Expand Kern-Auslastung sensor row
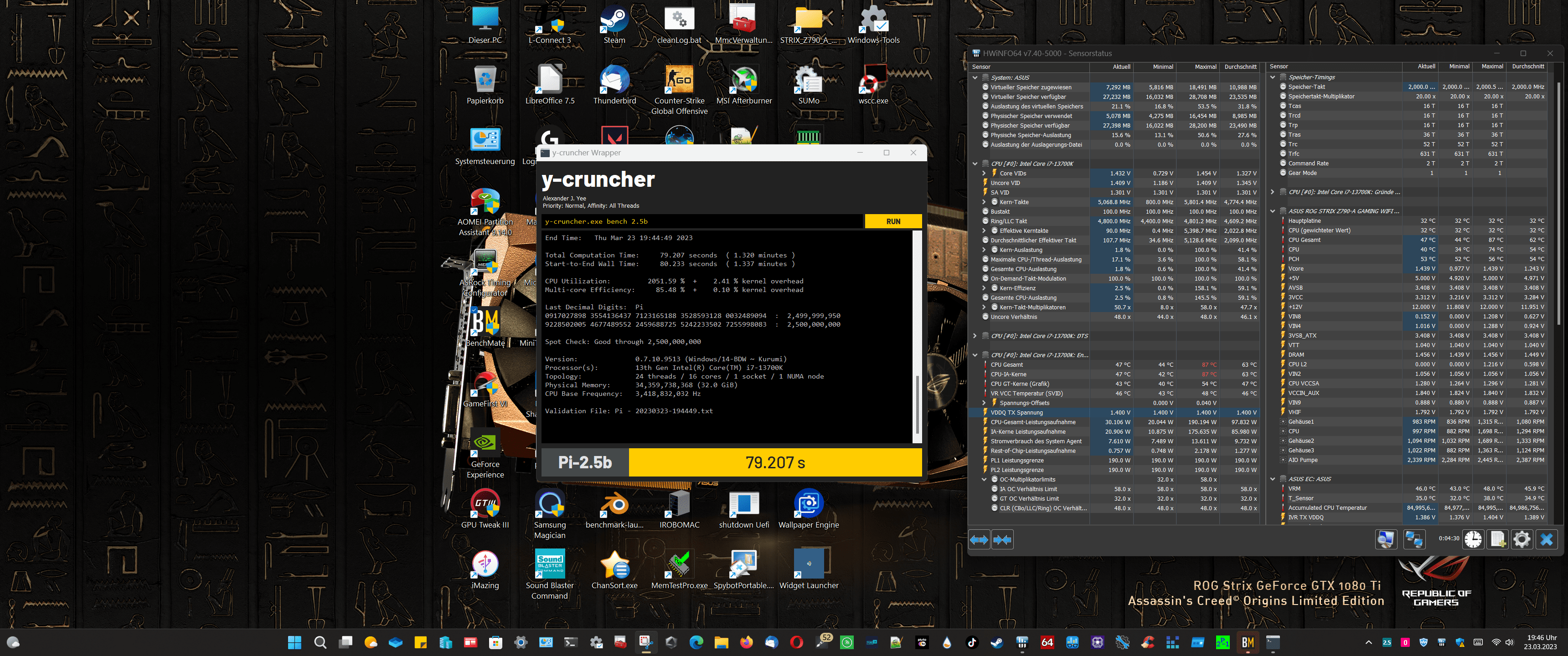 point(984,250)
